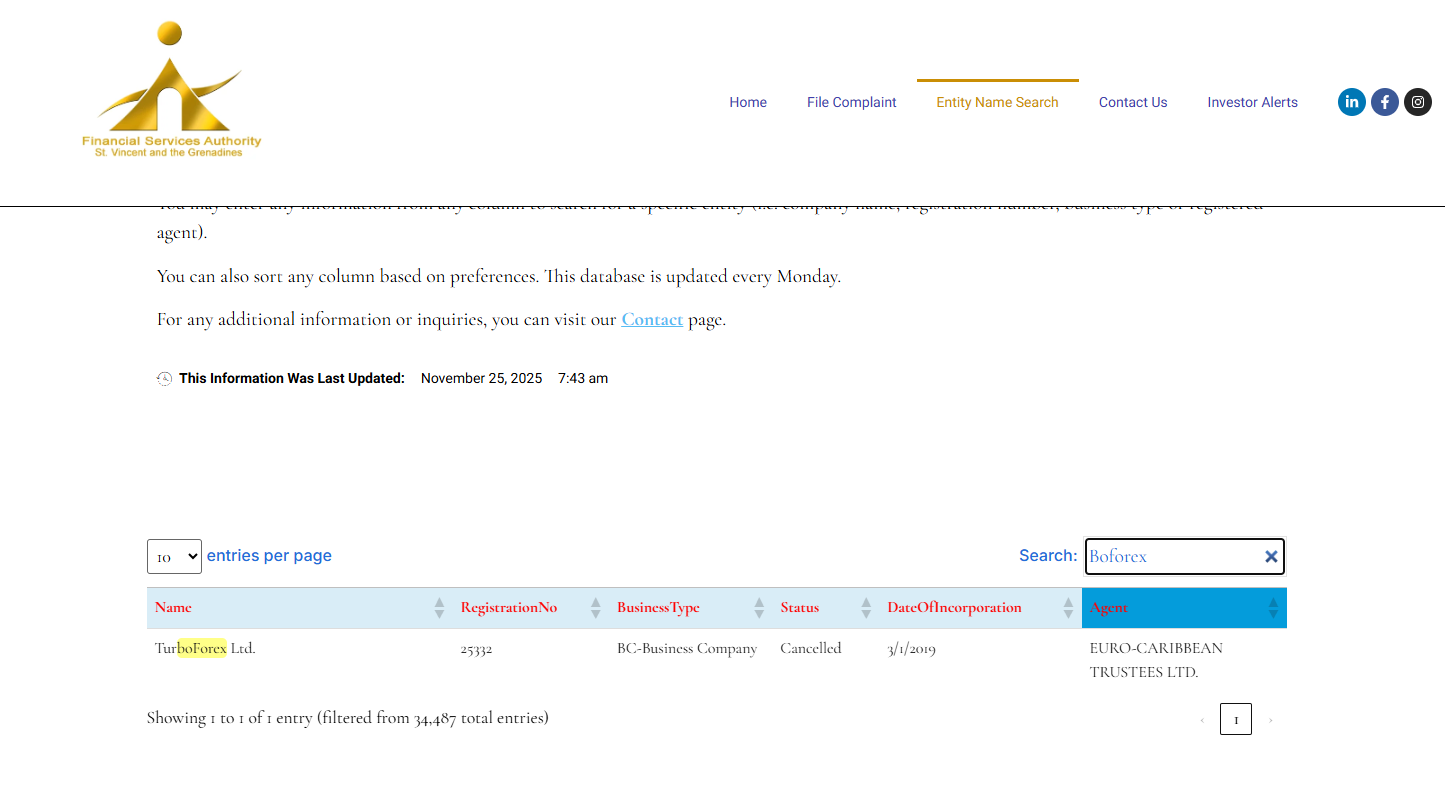The width and height of the screenshot is (1445, 800).
Task: Sort table by Name column arrows
Action: [x=439, y=608]
